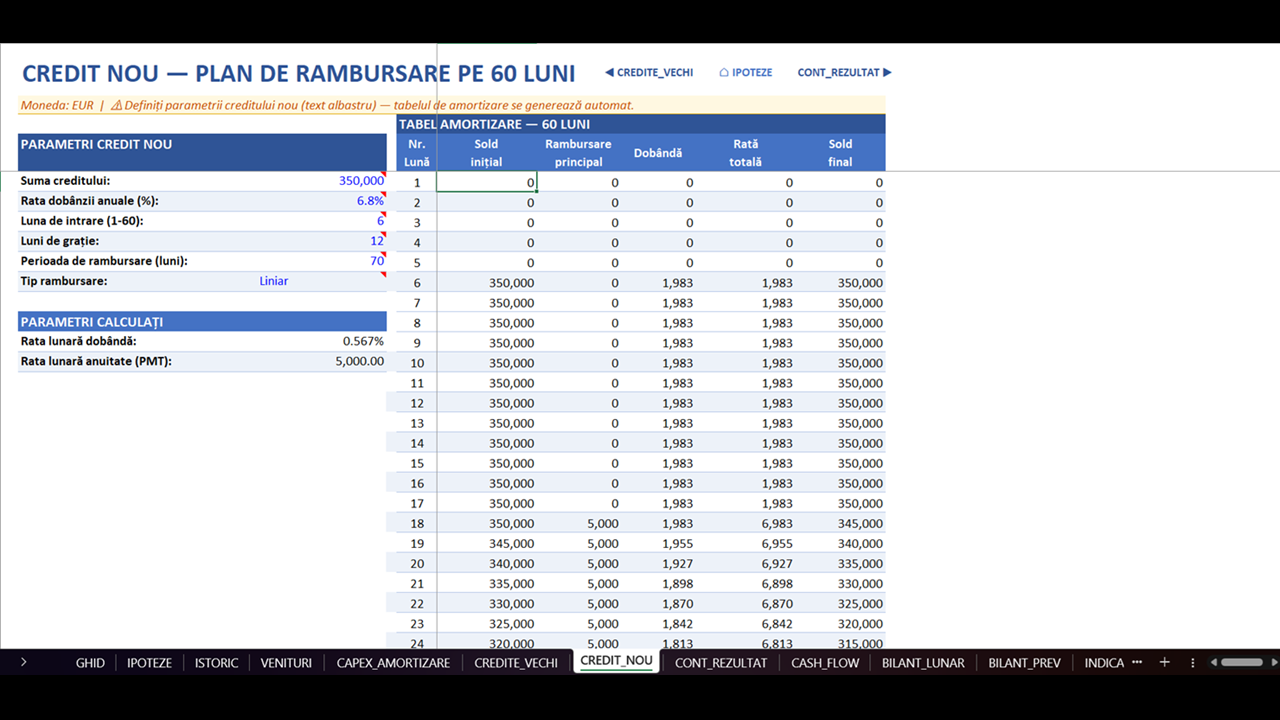Click the Sold inițial column header
This screenshot has height=720, width=1280.
pyautogui.click(x=486, y=152)
